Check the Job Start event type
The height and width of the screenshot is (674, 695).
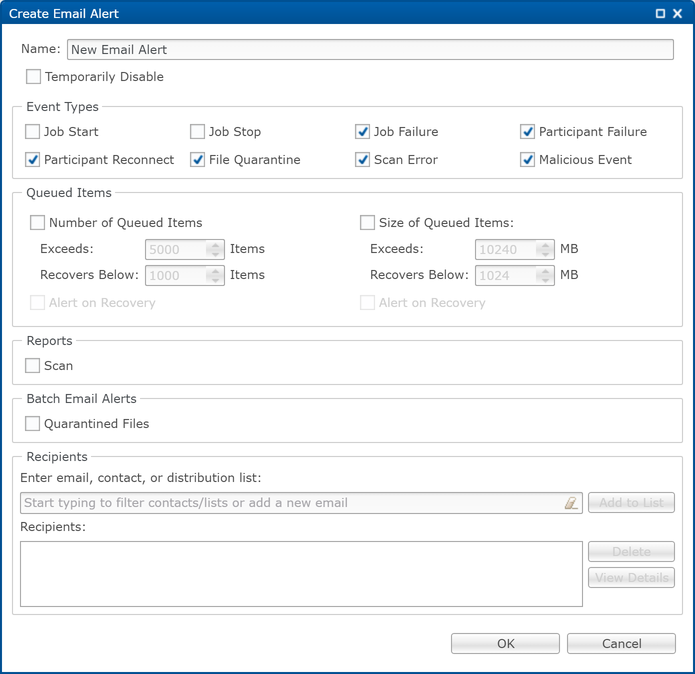click(x=32, y=132)
